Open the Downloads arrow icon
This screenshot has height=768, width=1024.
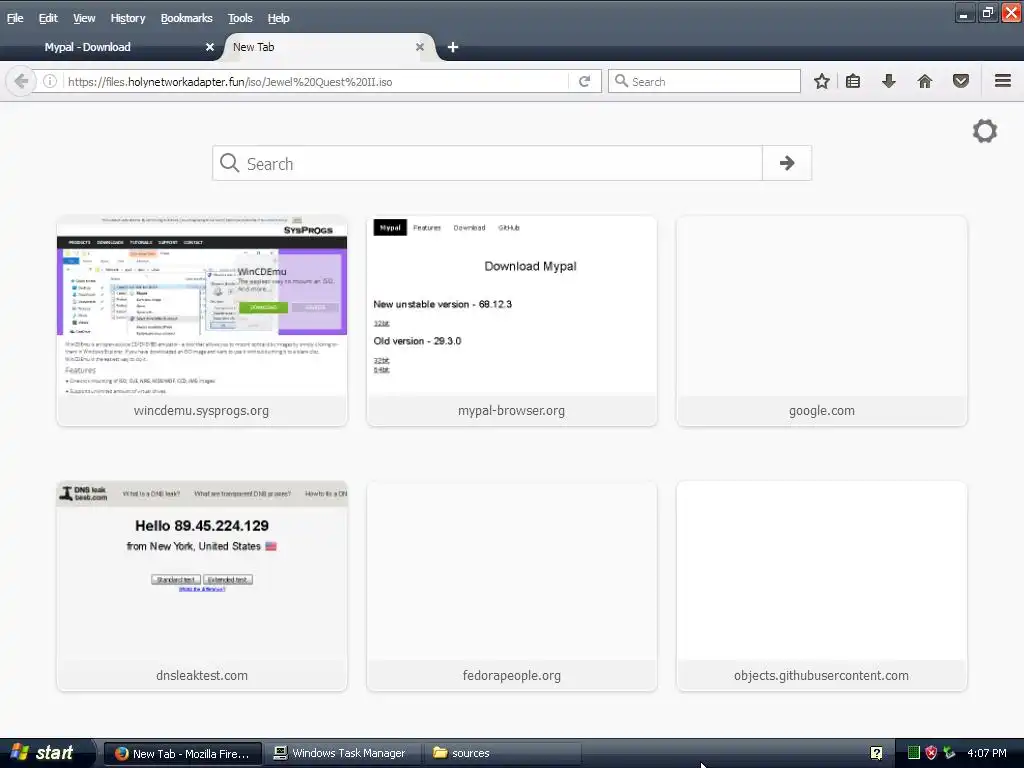889,82
